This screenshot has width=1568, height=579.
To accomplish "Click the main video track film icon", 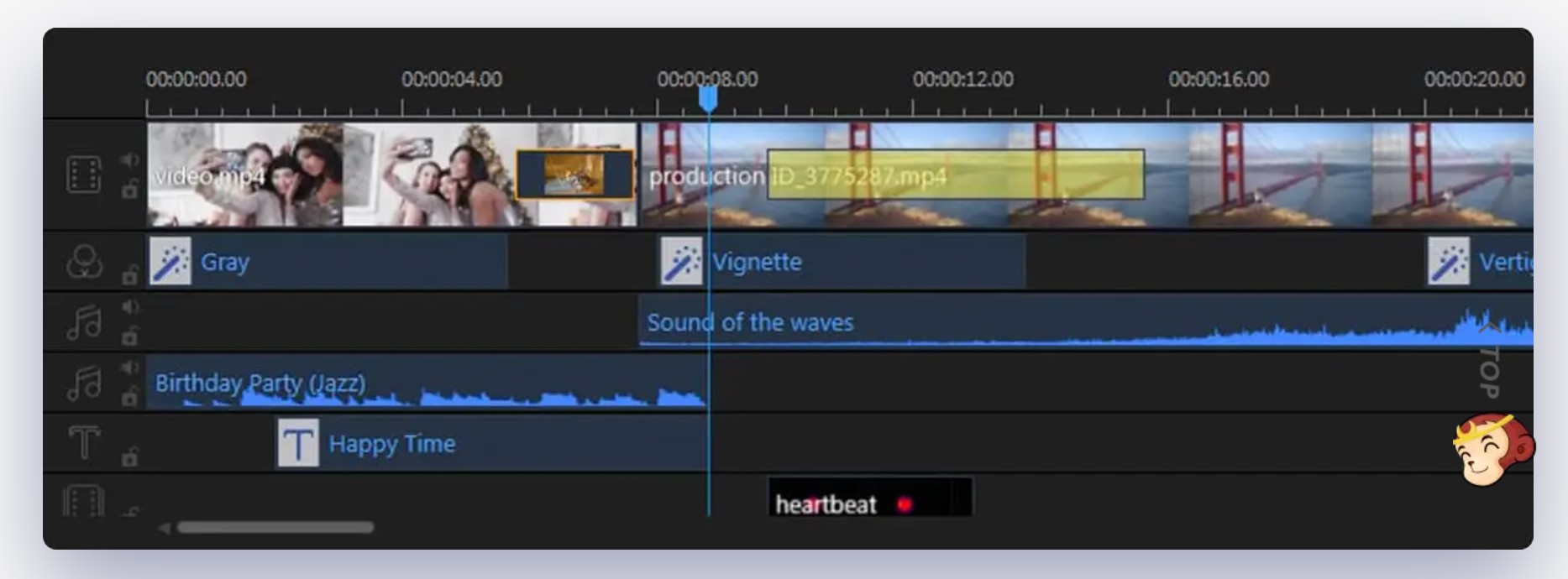I will (84, 175).
